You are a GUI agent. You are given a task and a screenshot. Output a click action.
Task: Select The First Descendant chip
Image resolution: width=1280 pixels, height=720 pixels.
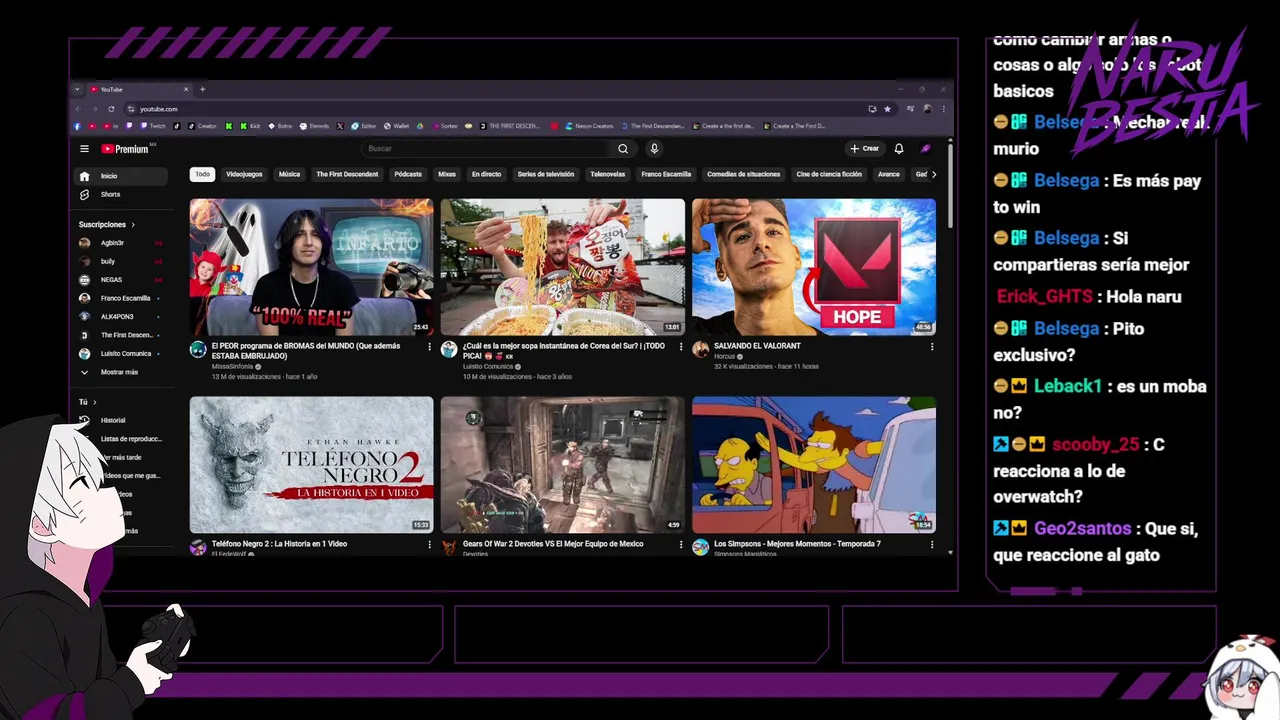(347, 174)
